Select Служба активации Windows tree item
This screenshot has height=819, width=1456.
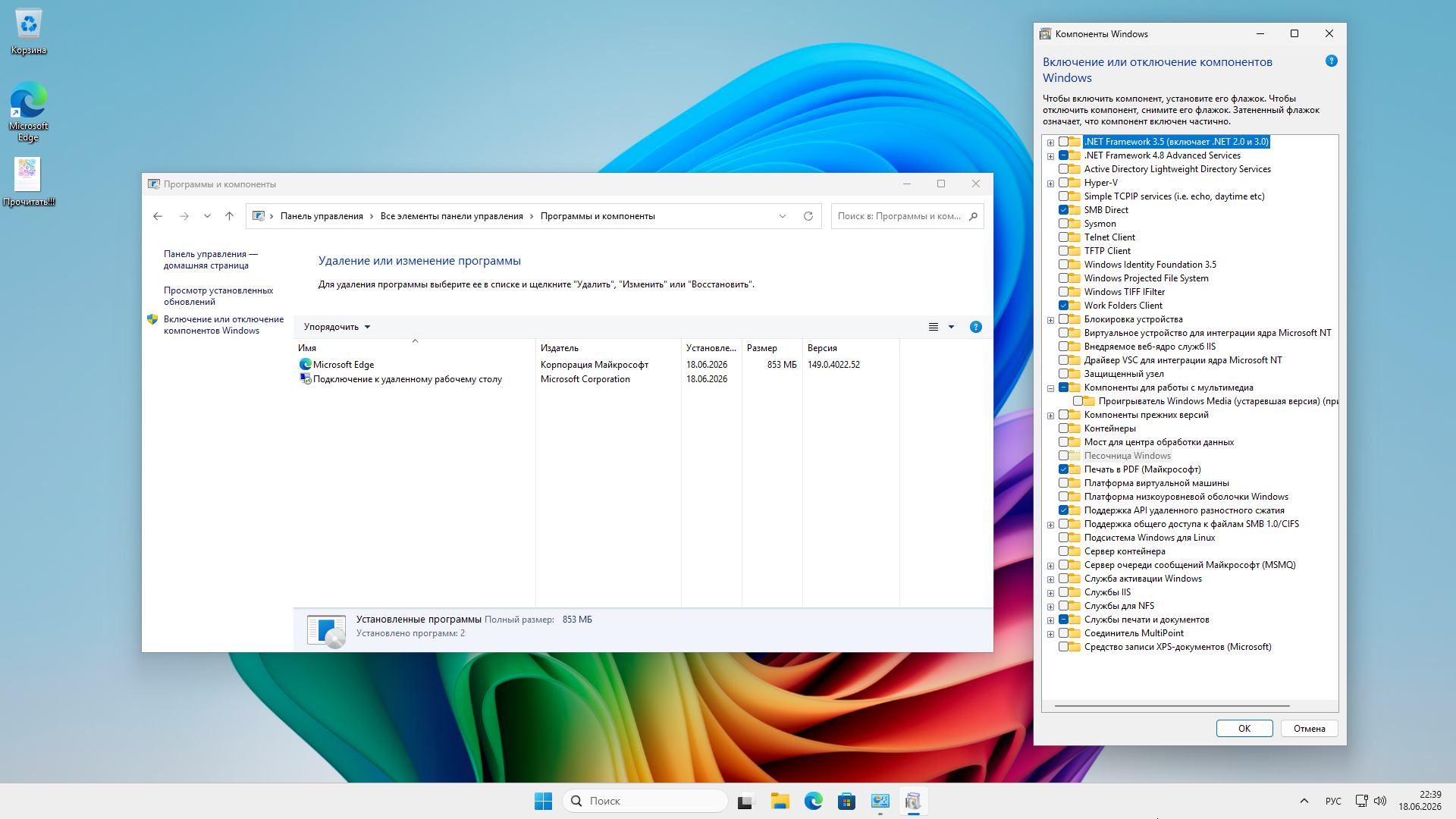click(x=1143, y=579)
